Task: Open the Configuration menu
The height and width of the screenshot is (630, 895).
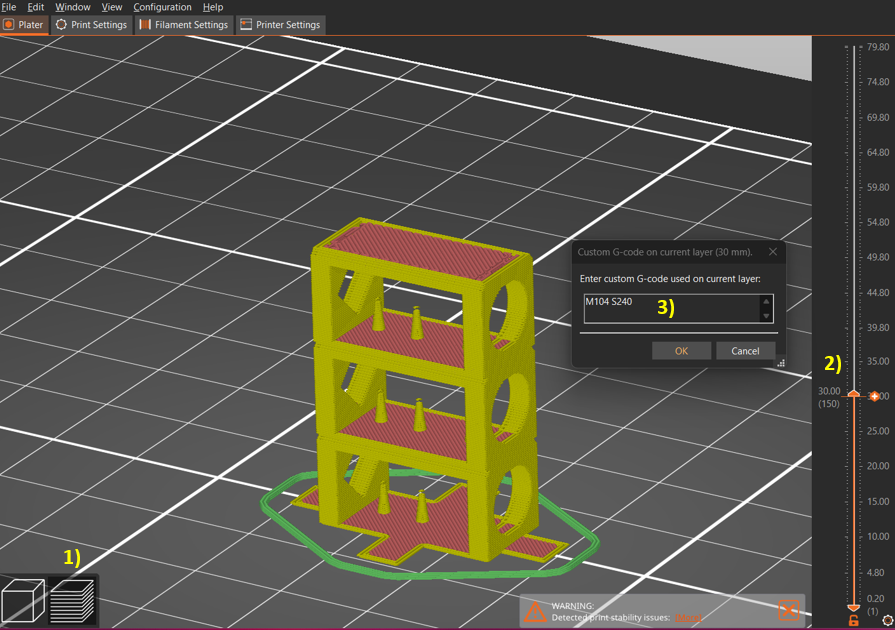Action: 162,7
